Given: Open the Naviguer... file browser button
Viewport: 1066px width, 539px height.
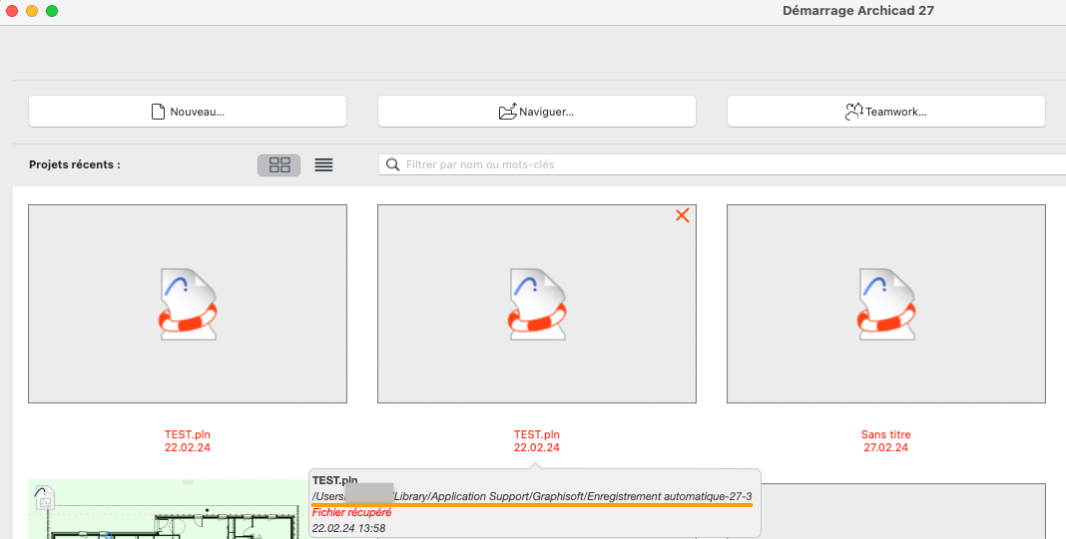Looking at the screenshot, I should (x=536, y=111).
